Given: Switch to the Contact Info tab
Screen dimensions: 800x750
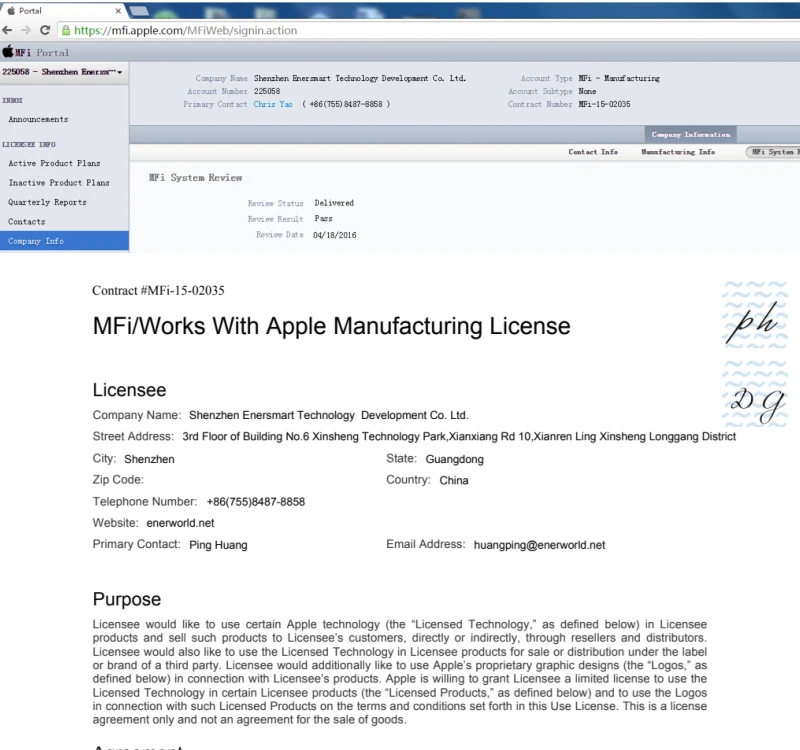Looking at the screenshot, I should tap(593, 152).
